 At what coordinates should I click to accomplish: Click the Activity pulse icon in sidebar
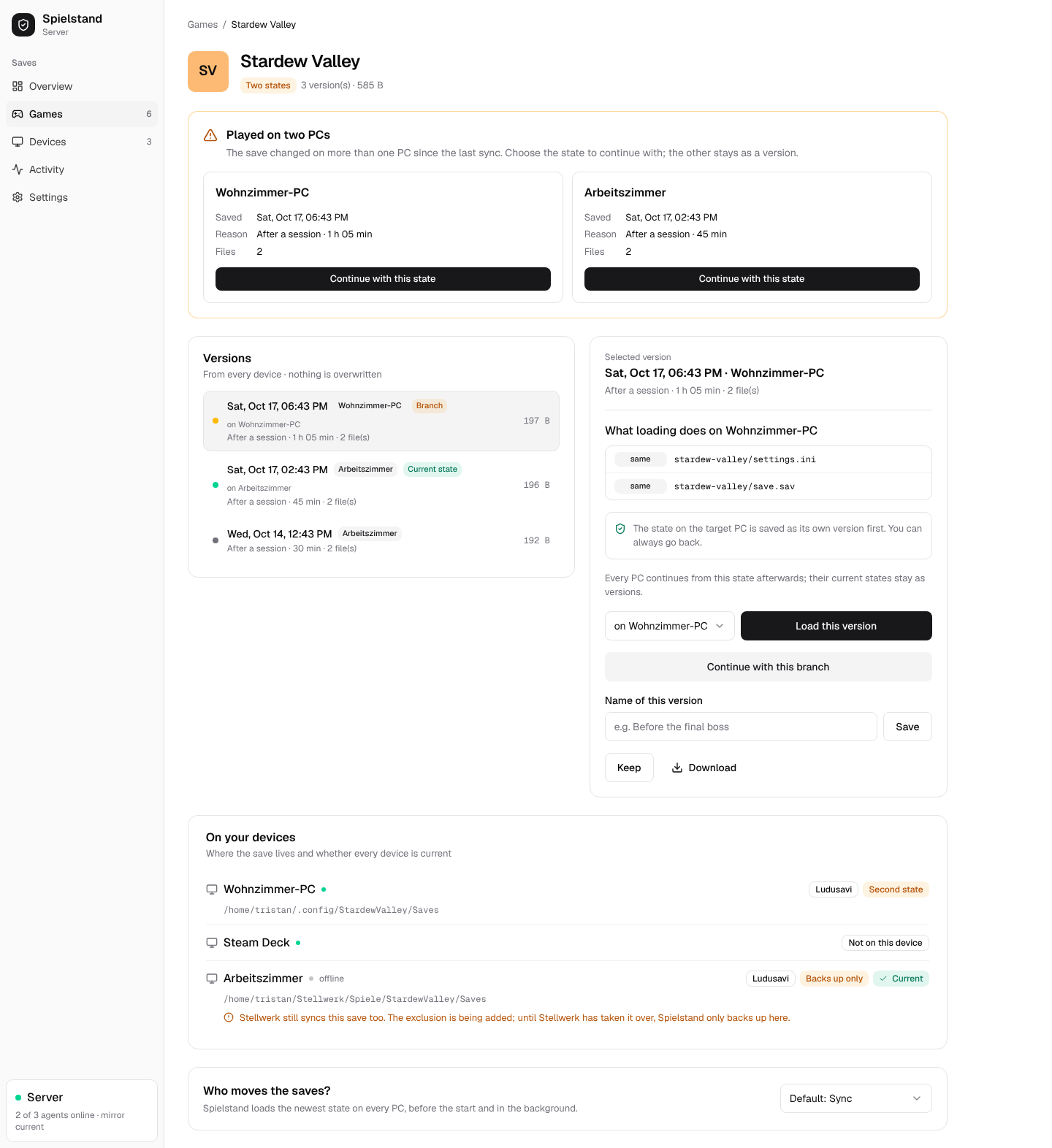coord(18,169)
